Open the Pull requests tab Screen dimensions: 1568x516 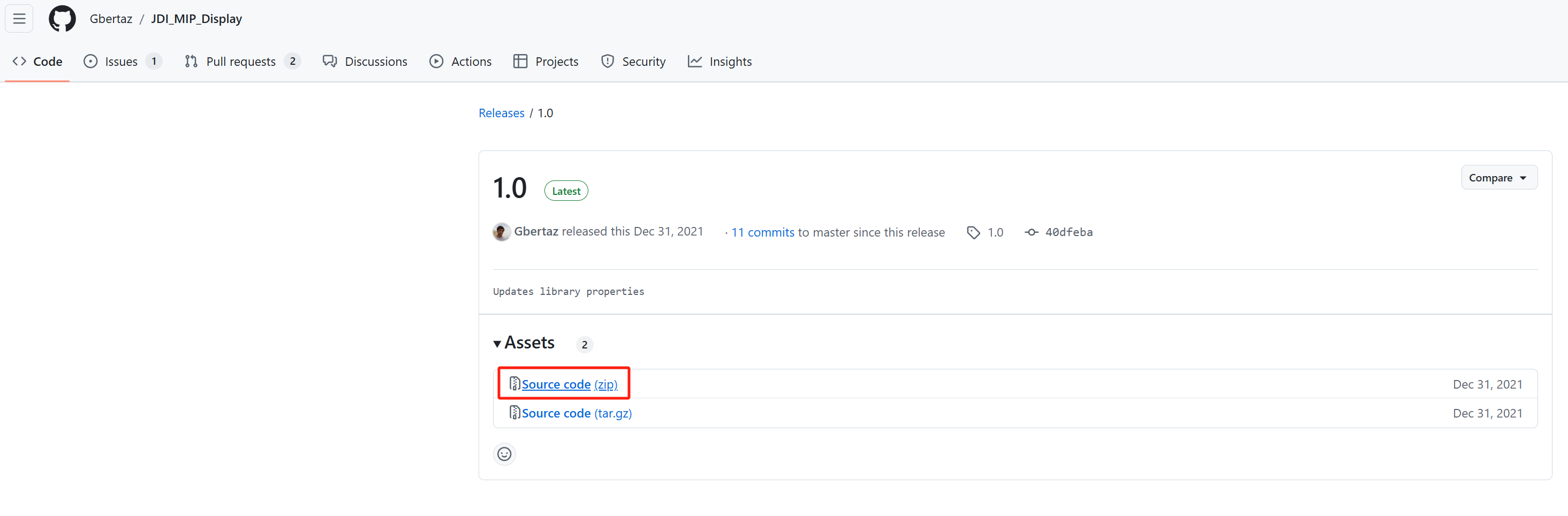[243, 62]
